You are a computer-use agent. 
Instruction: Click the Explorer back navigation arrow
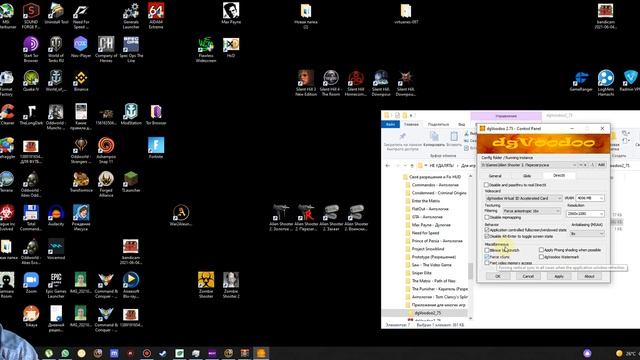pyautogui.click(x=388, y=166)
